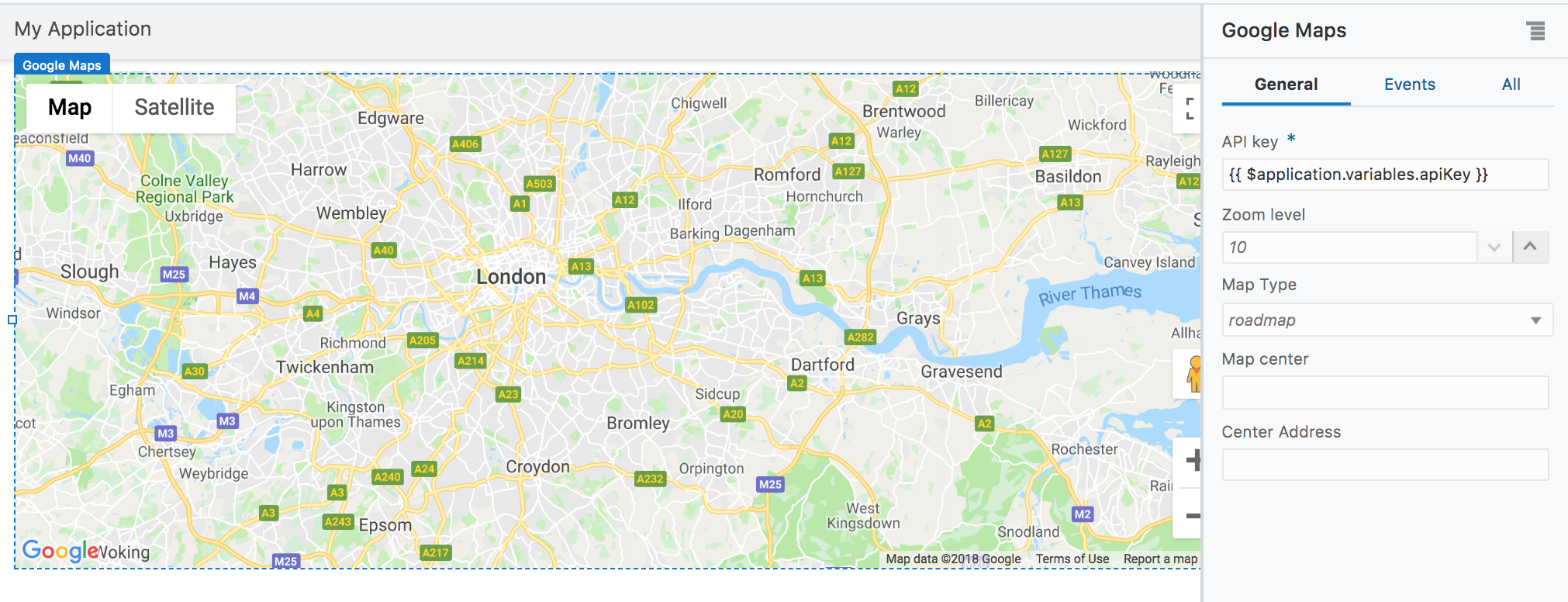Click the left resize handle of the map

tap(12, 320)
